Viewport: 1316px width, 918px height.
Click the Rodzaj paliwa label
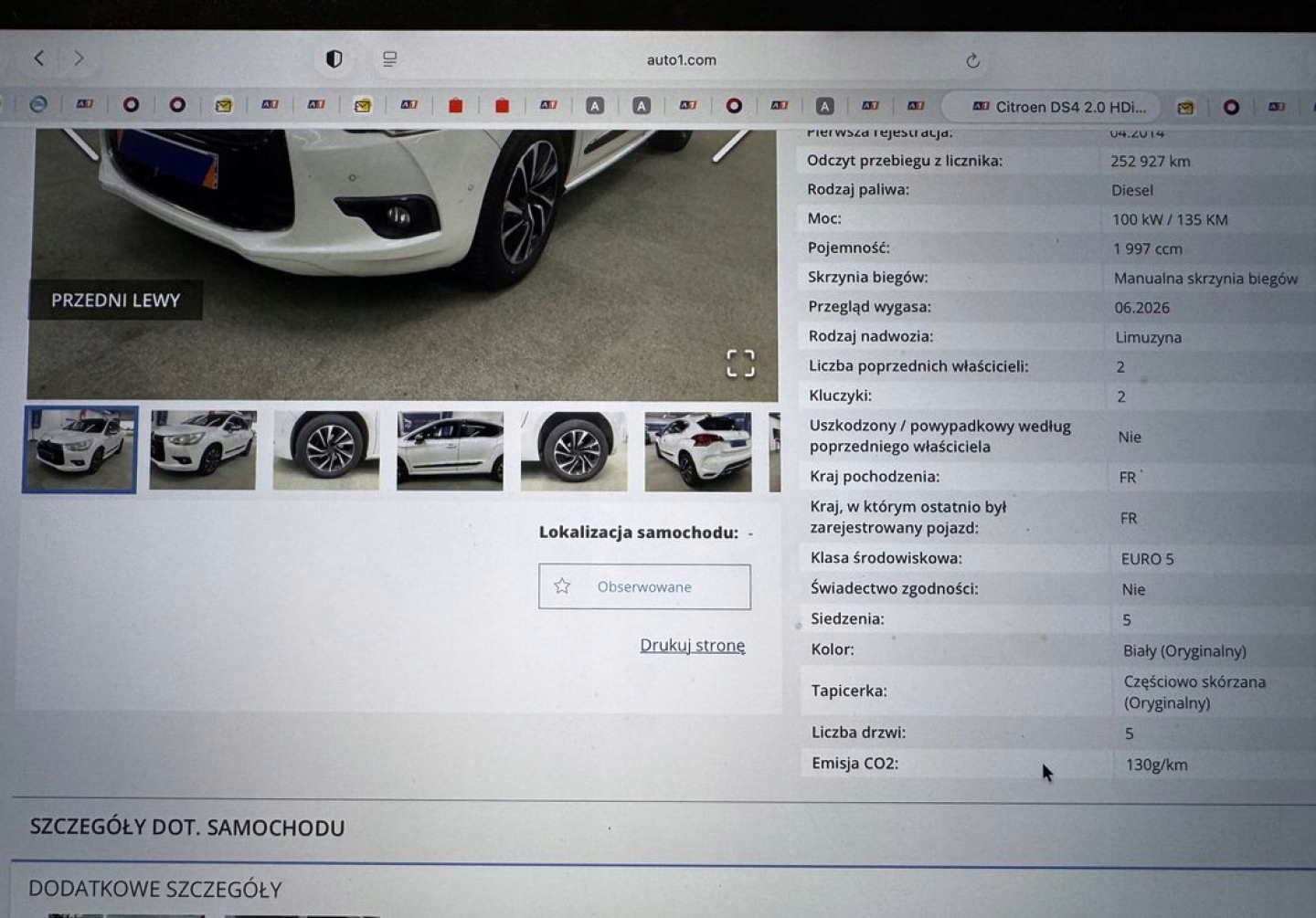858,190
